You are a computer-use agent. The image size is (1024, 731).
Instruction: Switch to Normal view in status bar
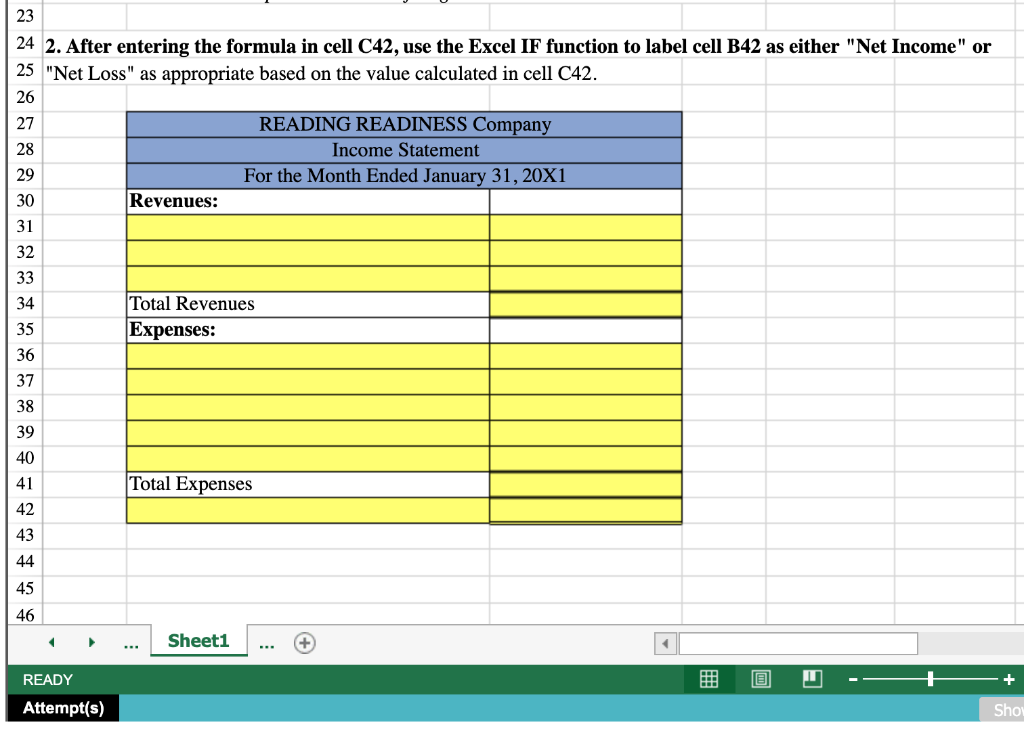pos(709,679)
